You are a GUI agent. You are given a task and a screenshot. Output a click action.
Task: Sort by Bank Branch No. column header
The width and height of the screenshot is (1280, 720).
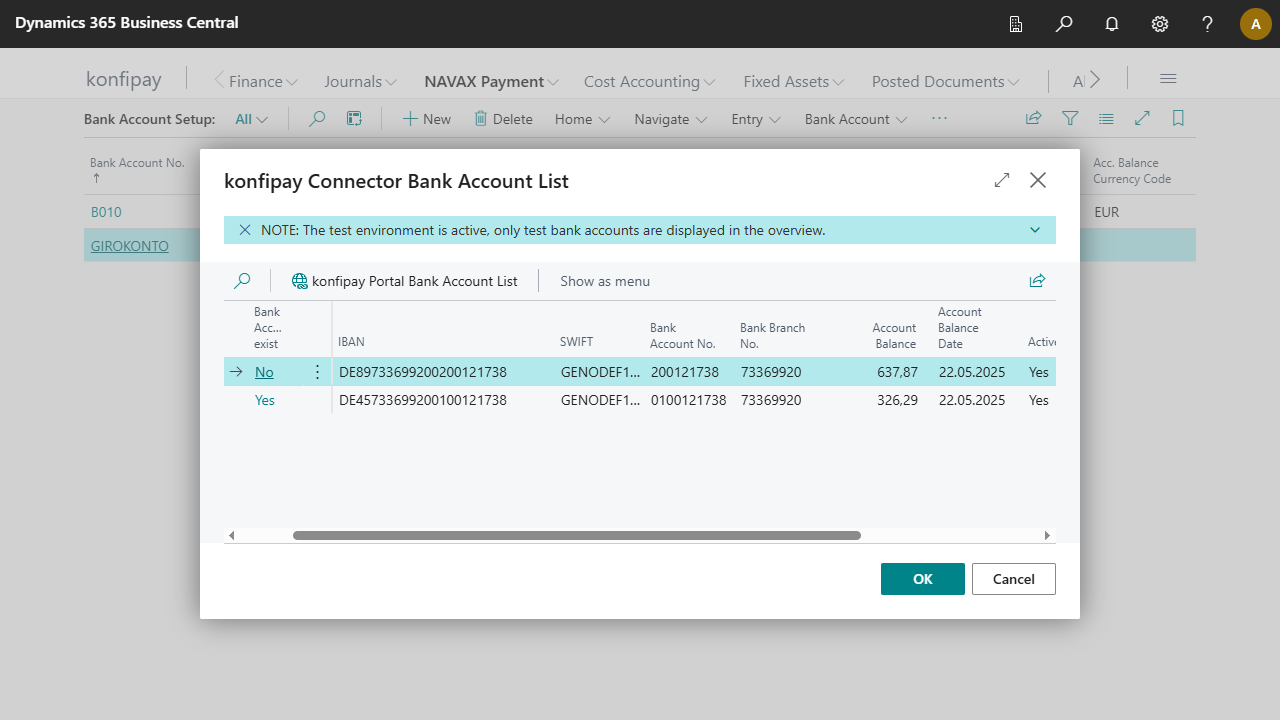pyautogui.click(x=772, y=336)
